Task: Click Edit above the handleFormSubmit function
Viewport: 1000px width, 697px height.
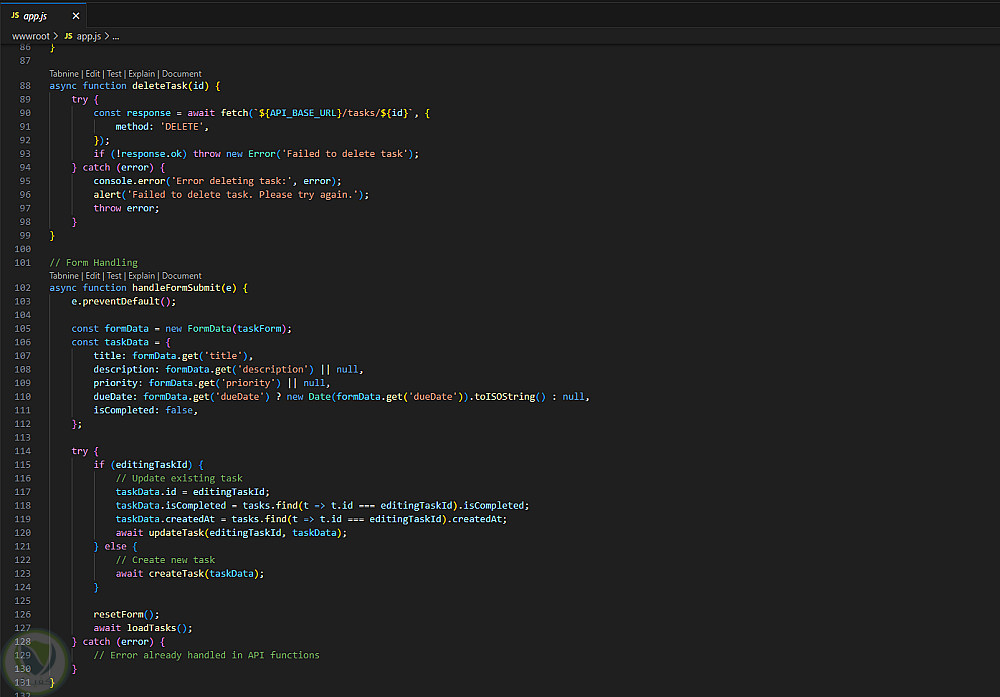Action: point(93,276)
